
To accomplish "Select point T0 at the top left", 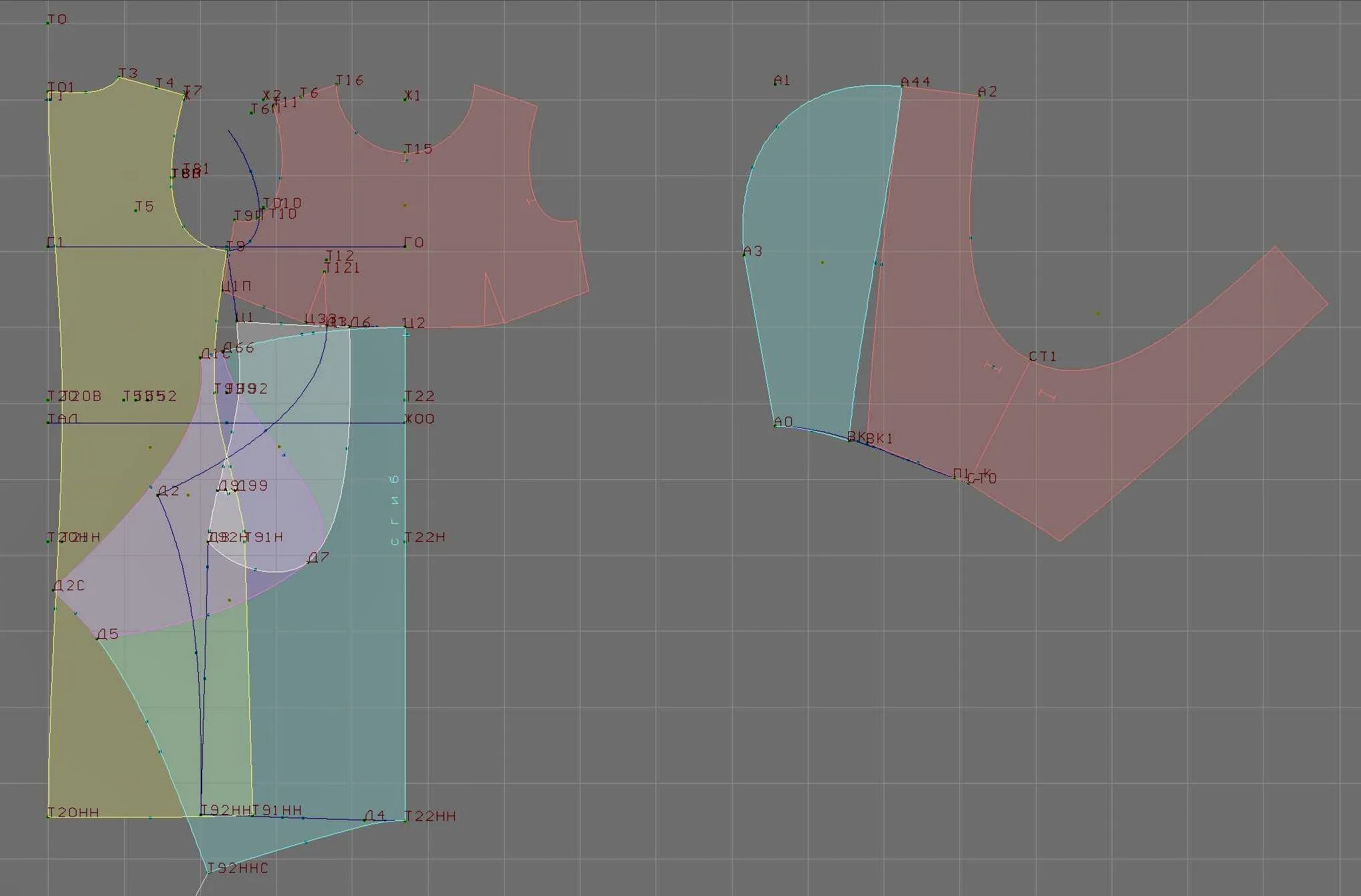I will (x=48, y=23).
